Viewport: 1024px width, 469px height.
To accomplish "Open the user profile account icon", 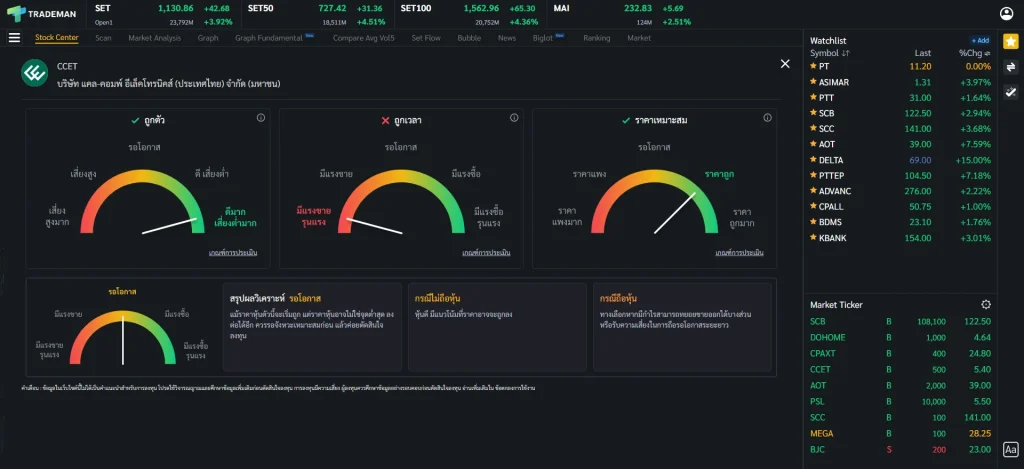I will (1007, 13).
